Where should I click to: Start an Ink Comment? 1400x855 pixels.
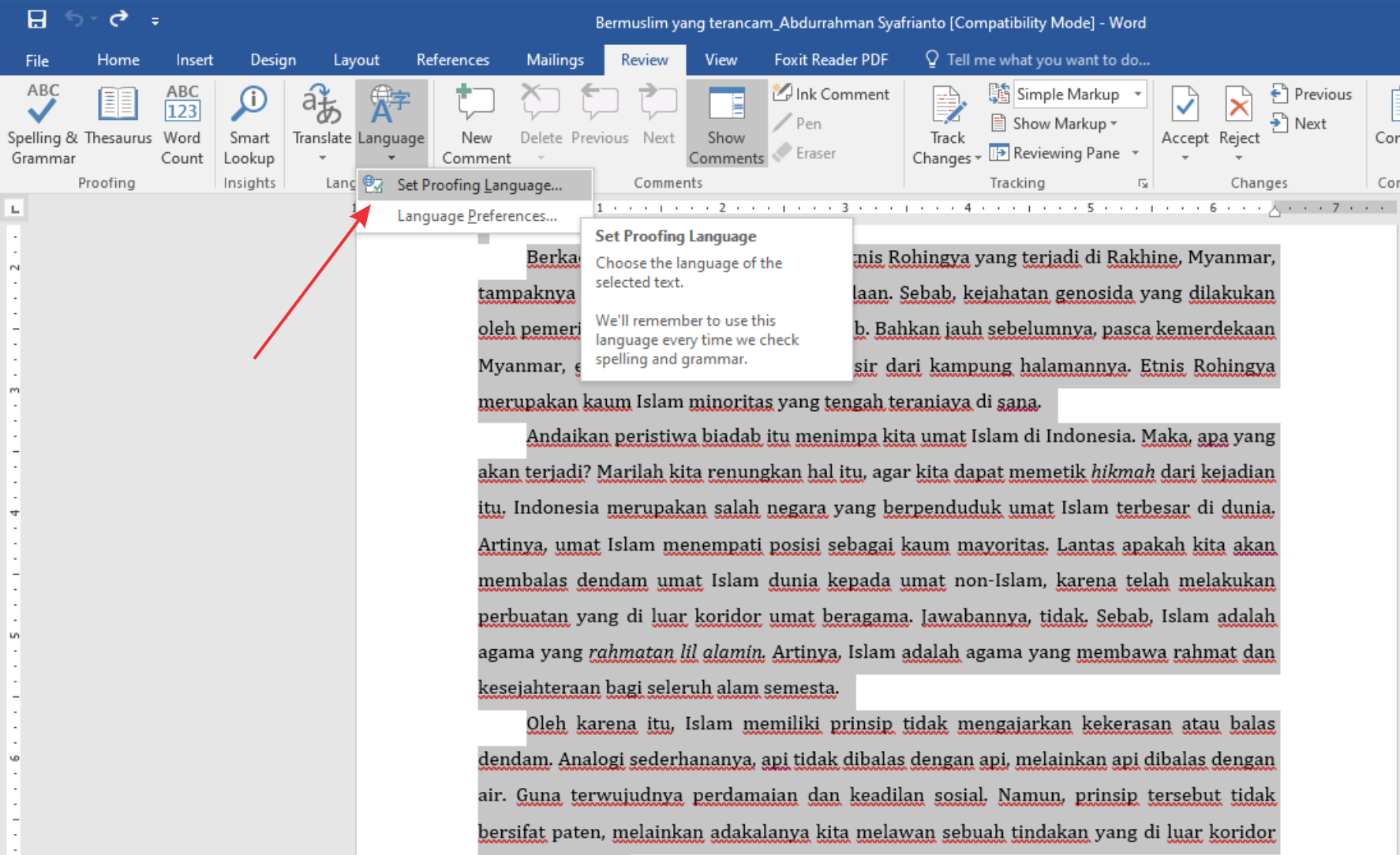(831, 94)
